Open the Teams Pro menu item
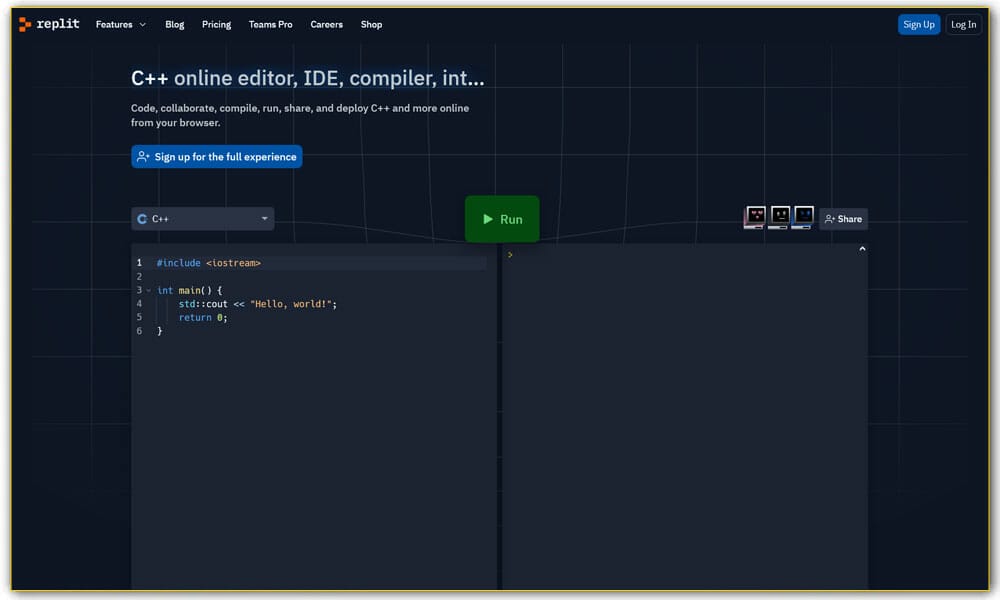 (270, 24)
